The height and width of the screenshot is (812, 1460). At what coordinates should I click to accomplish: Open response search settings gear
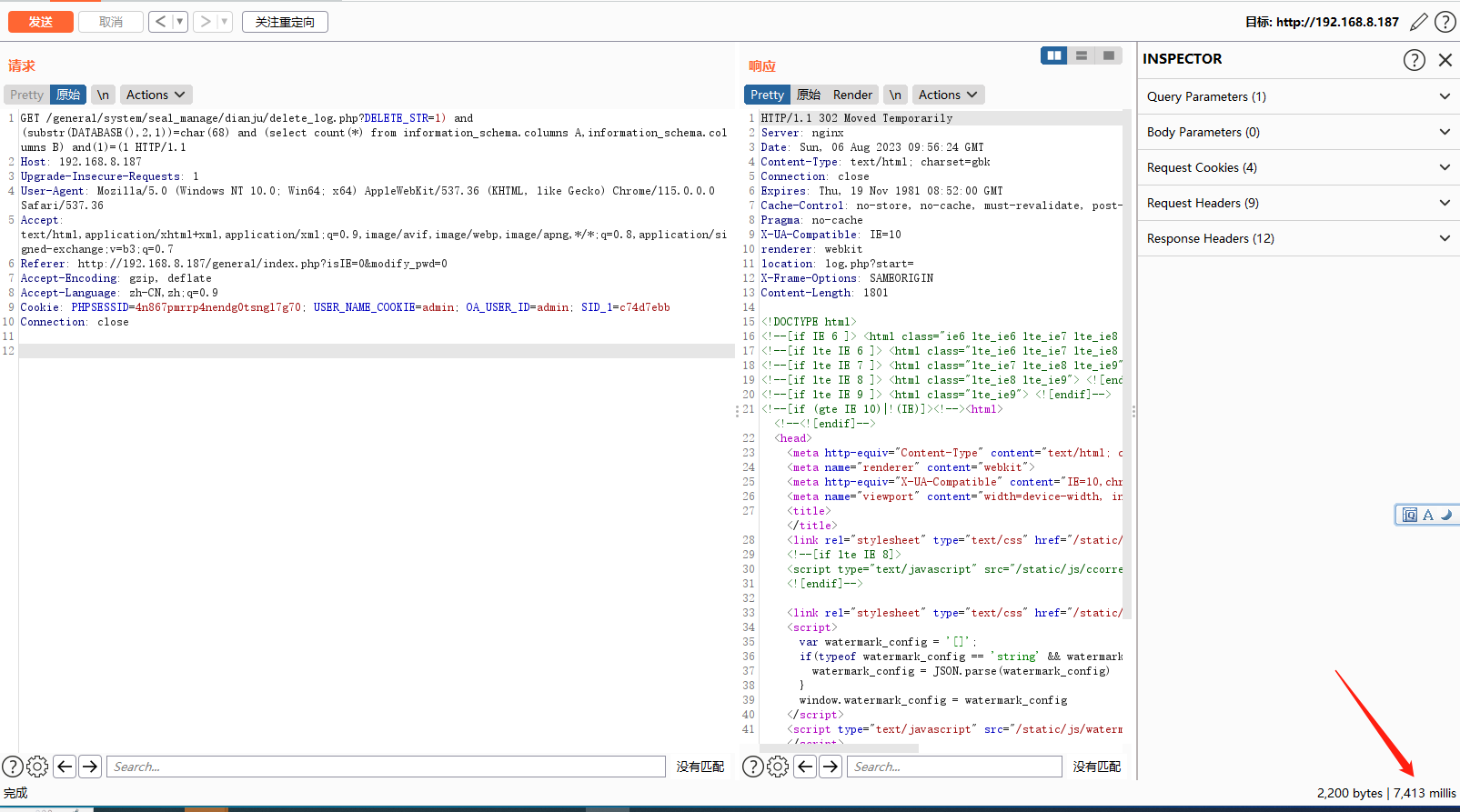[x=778, y=767]
